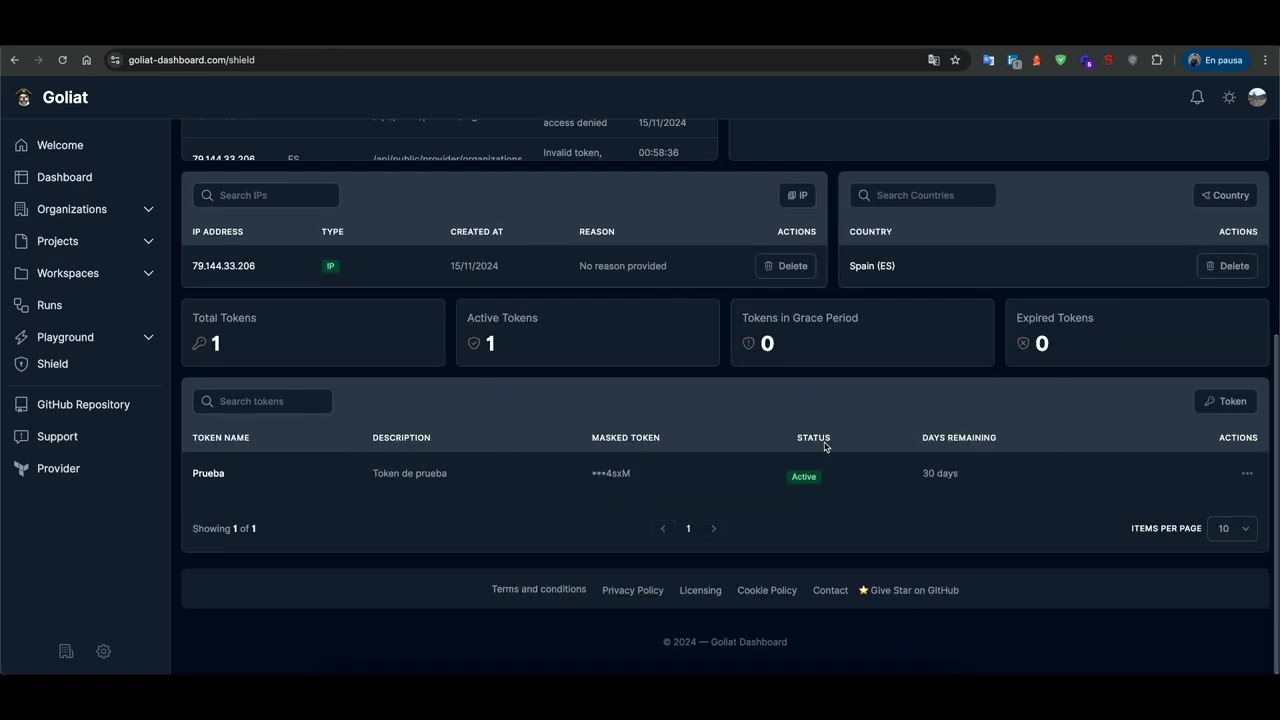This screenshot has height=720, width=1280.
Task: Open settings with the gear icon in header
Action: [x=1229, y=97]
